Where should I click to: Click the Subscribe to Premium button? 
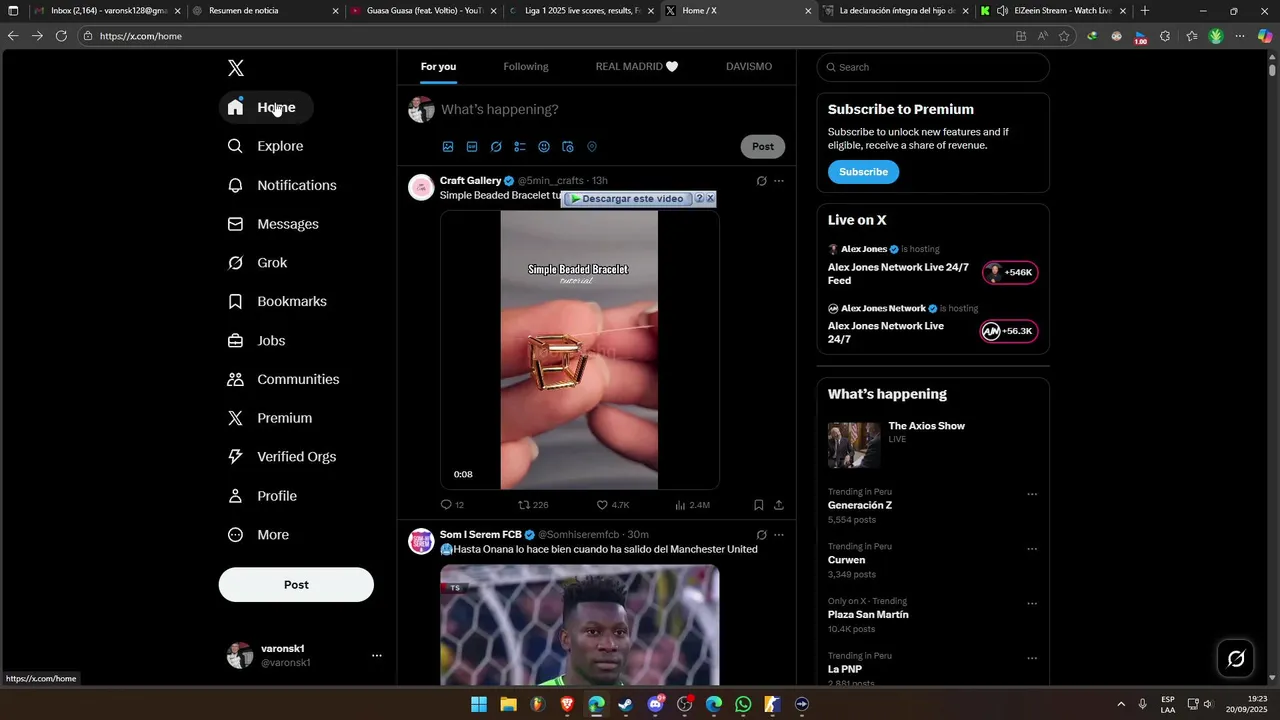(863, 172)
